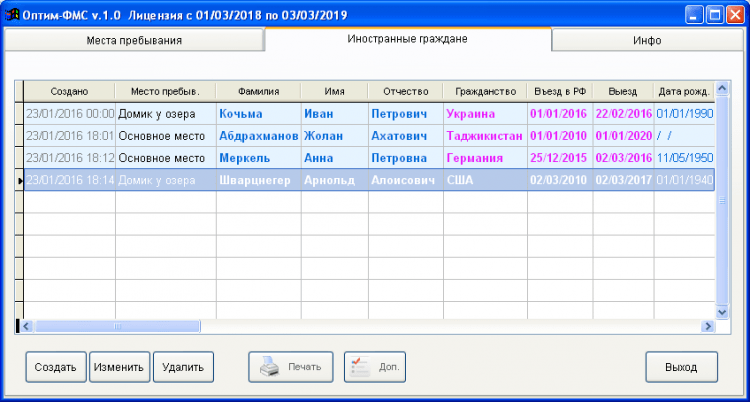Click the Гражданство column header
Screen dimensions: 750x402
click(x=484, y=91)
